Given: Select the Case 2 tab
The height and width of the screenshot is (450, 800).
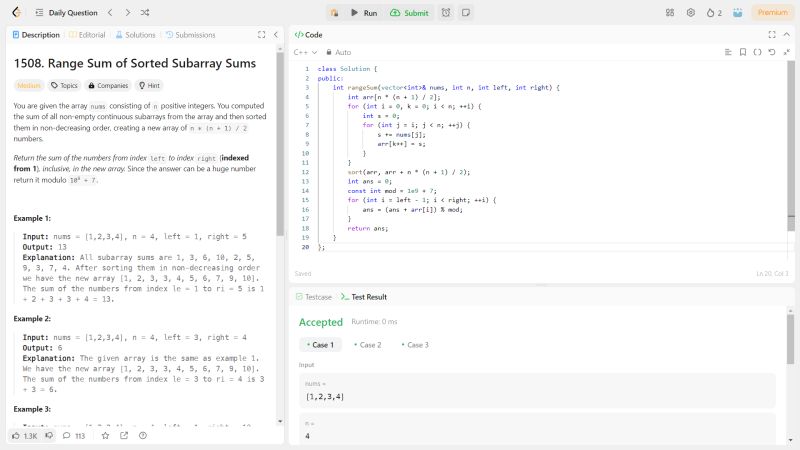Looking at the screenshot, I should pyautogui.click(x=370, y=345).
